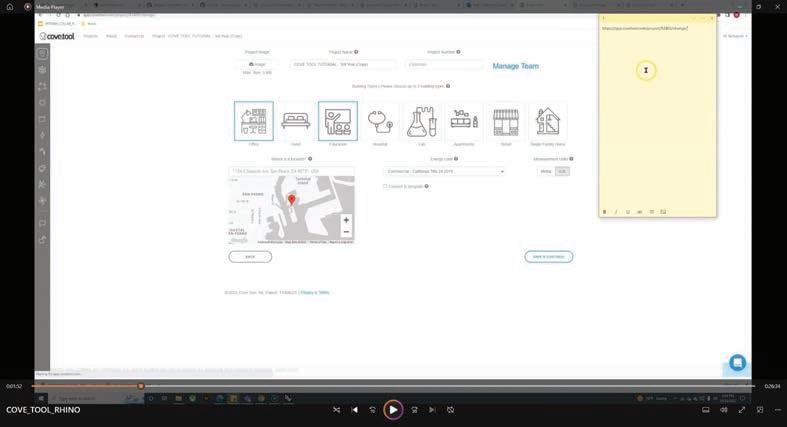Open share icon in cove.tool sidebar
The image size is (787, 427).
43,240
